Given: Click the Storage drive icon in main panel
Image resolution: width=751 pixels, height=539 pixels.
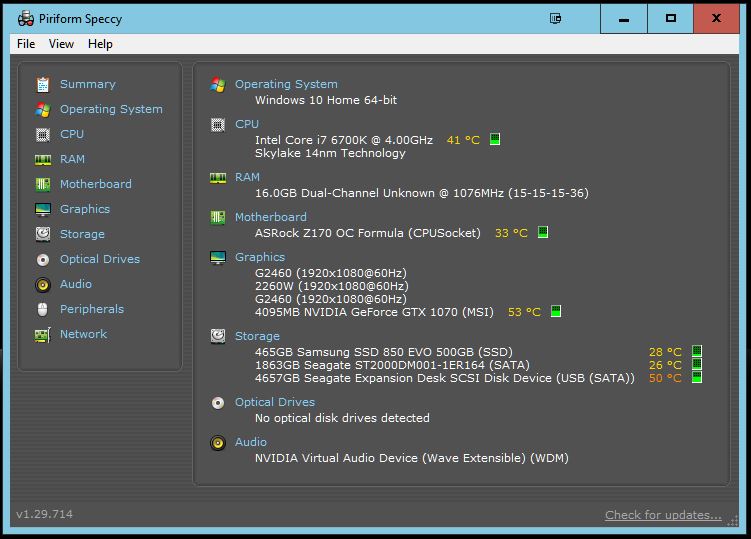Looking at the screenshot, I should tap(218, 336).
